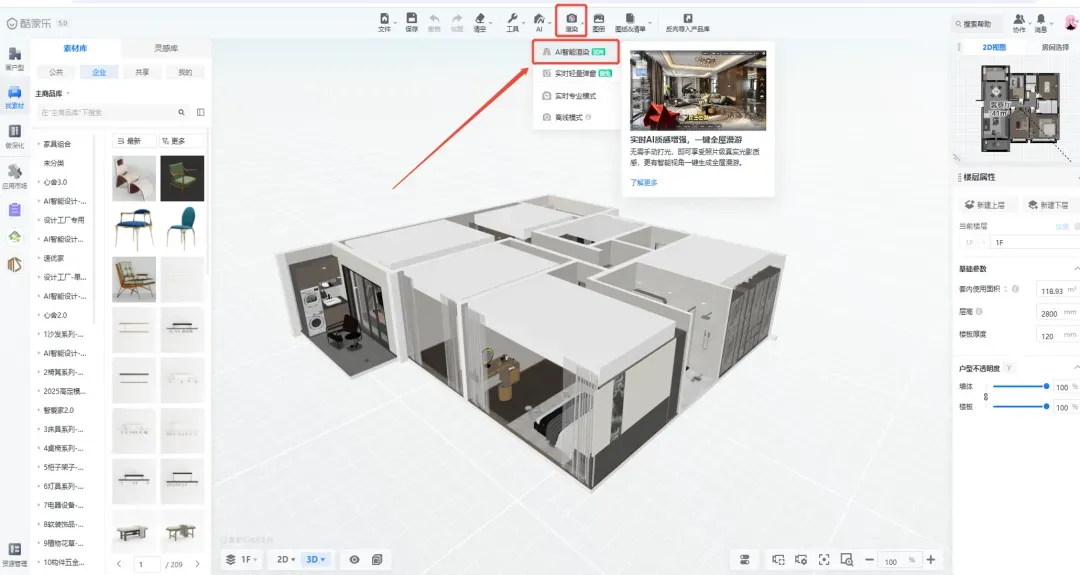Switch to 灵感库 tab
Image resolution: width=1080 pixels, height=575 pixels.
pos(165,48)
